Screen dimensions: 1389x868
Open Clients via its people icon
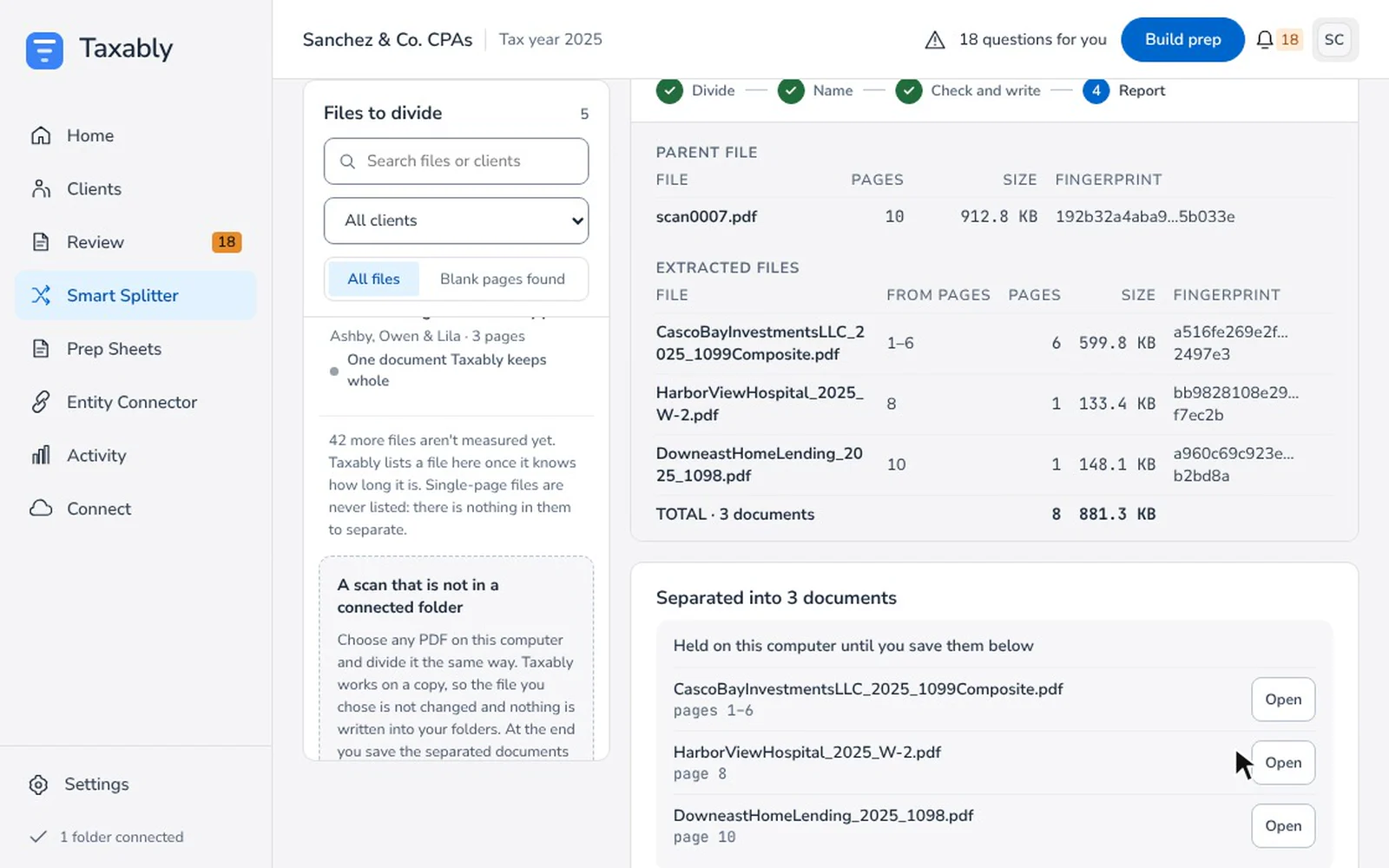[41, 188]
